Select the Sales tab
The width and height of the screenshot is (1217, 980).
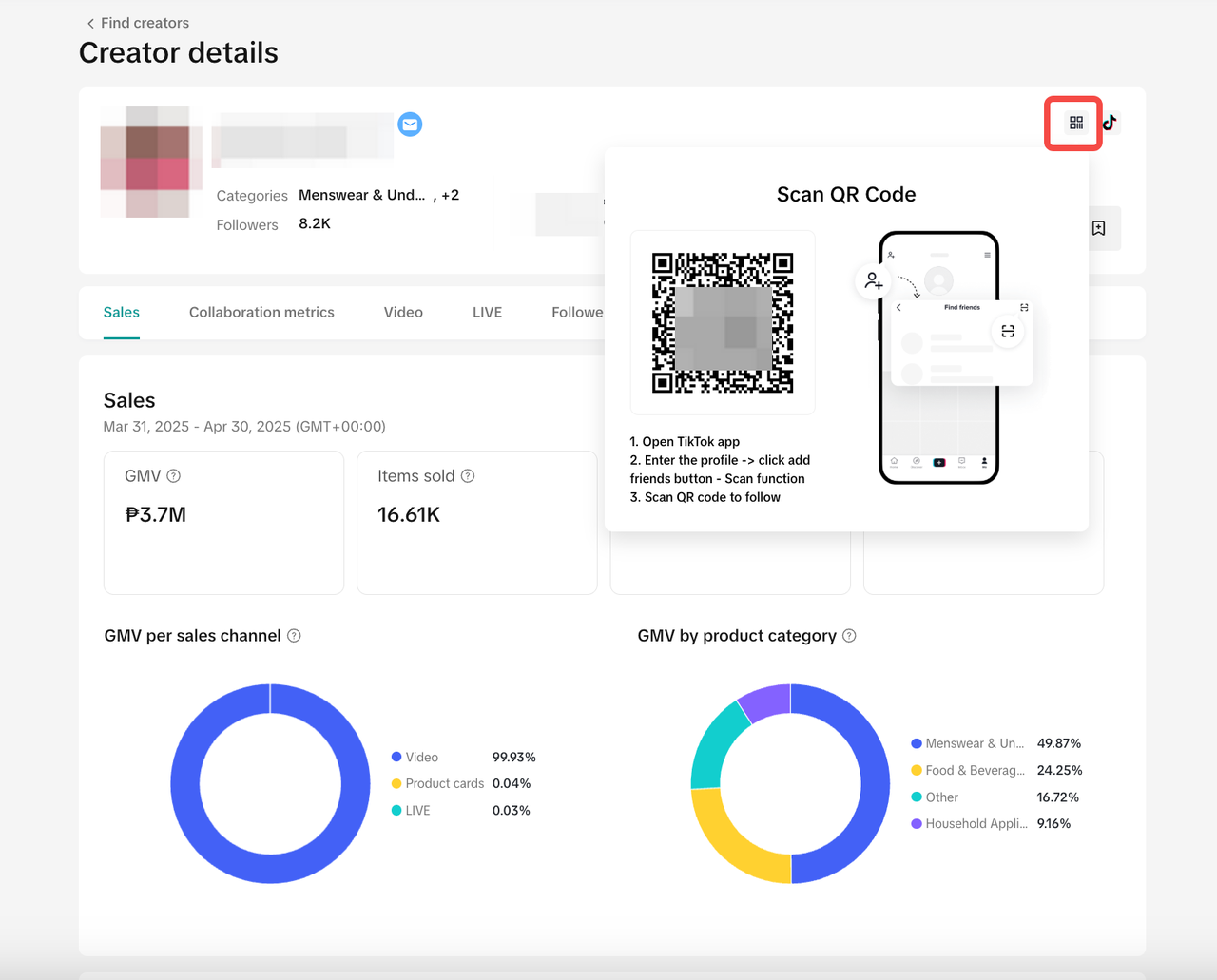click(122, 313)
